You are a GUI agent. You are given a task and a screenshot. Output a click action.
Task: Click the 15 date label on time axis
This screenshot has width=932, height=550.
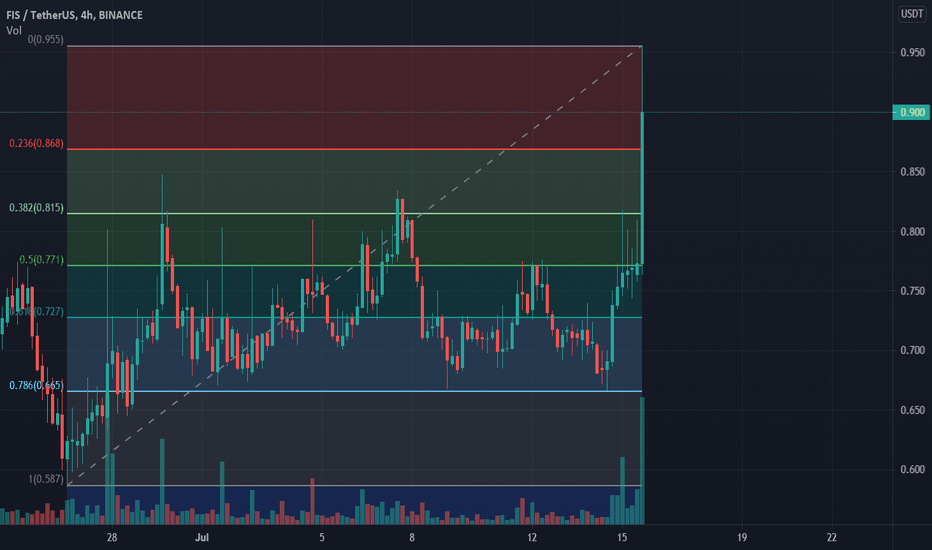(622, 538)
